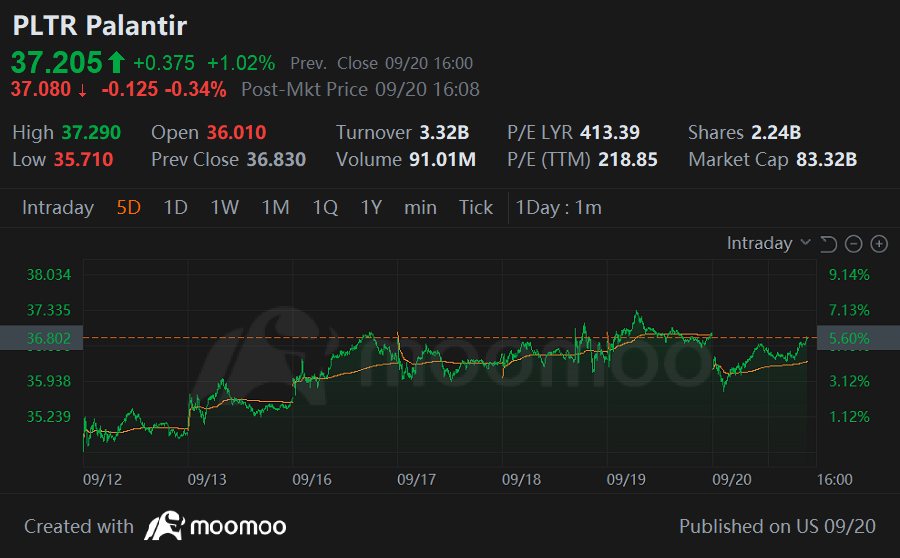This screenshot has height=558, width=900.
Task: Click the chart reset undo icon
Action: pyautogui.click(x=828, y=244)
